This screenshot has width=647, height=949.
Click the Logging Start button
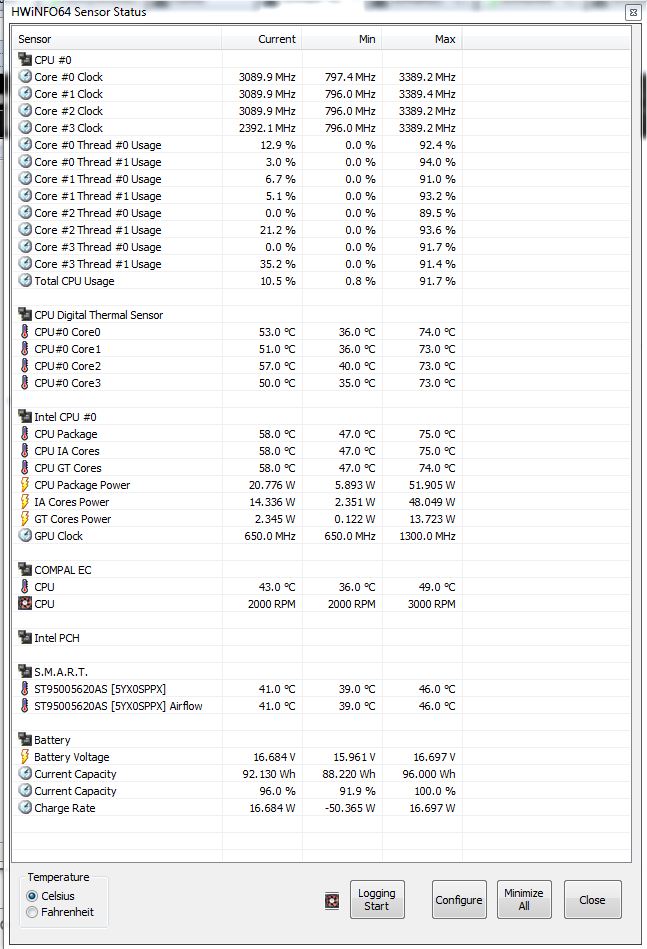point(377,899)
